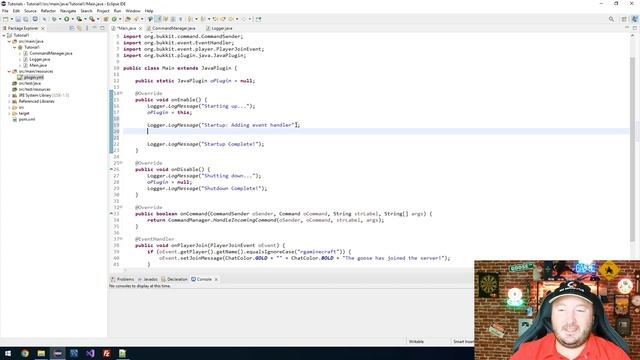Viewport: 640px width, 360px height.
Task: Open the Run menu
Action: click(117, 11)
